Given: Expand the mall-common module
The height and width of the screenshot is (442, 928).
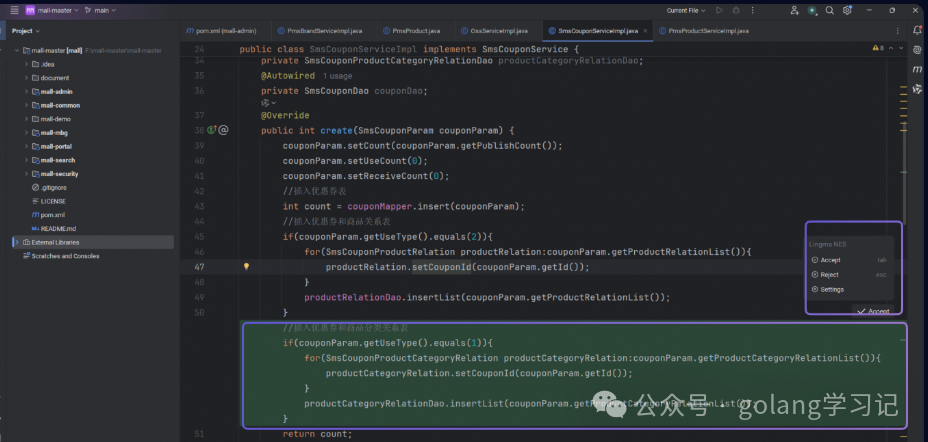Looking at the screenshot, I should (27, 105).
